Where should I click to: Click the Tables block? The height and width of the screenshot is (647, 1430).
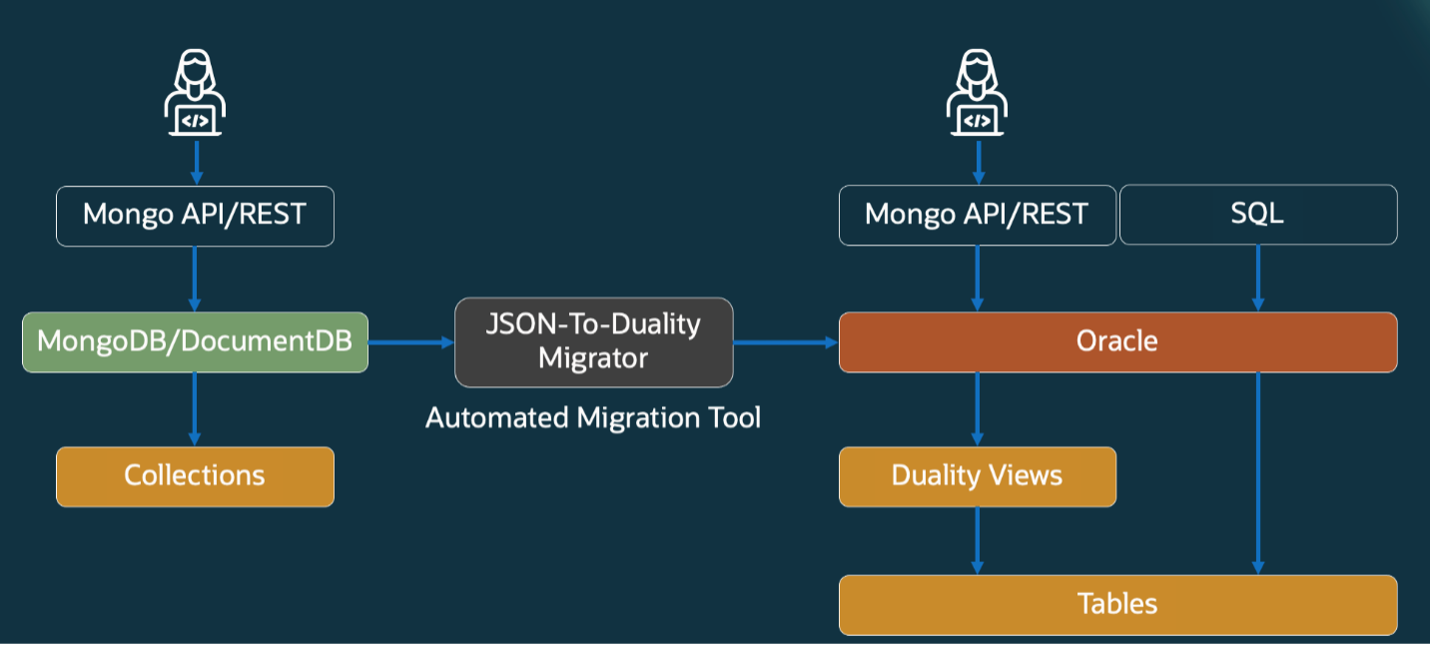(1117, 604)
